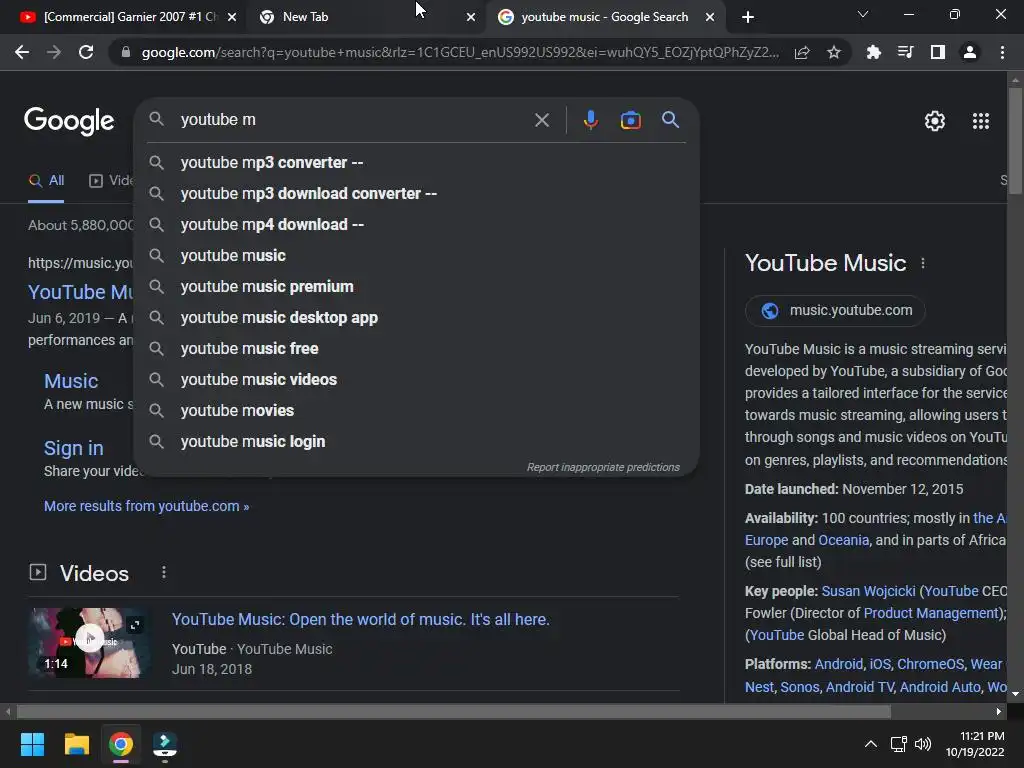
Task: Open the media controls icon in toolbar
Action: [x=905, y=52]
